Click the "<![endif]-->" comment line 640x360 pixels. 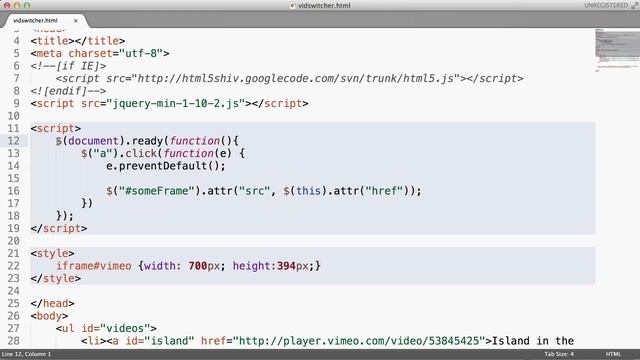coord(68,91)
